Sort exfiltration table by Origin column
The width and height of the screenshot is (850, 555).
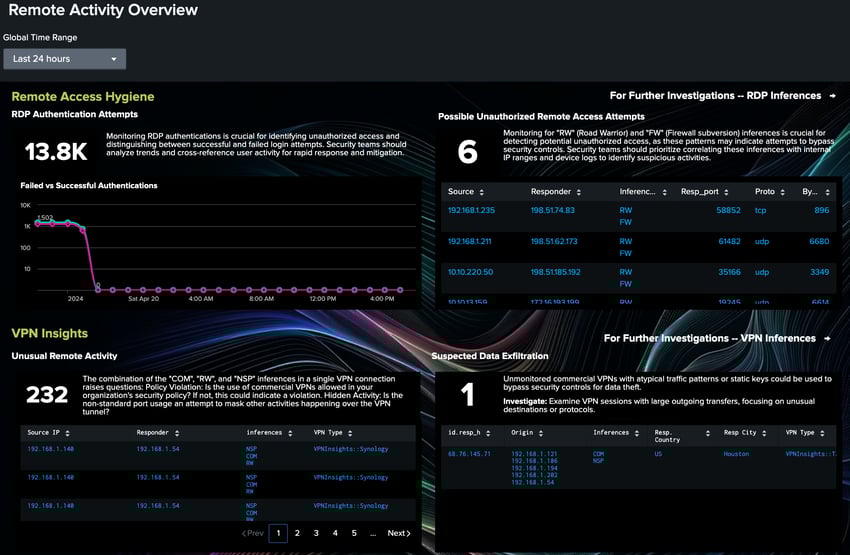coord(541,433)
